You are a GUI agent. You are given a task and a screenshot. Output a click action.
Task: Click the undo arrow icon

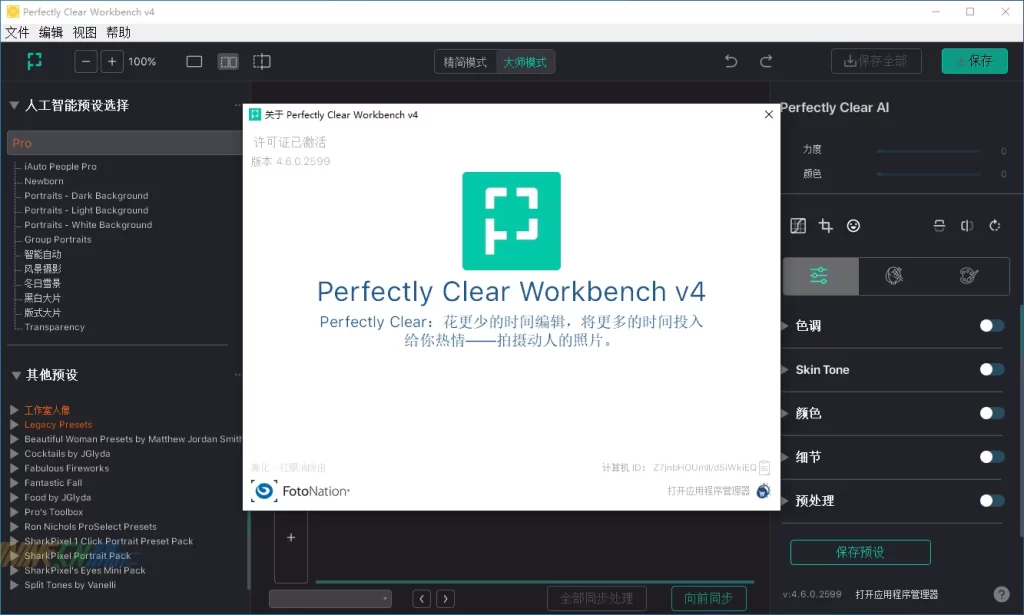(731, 62)
